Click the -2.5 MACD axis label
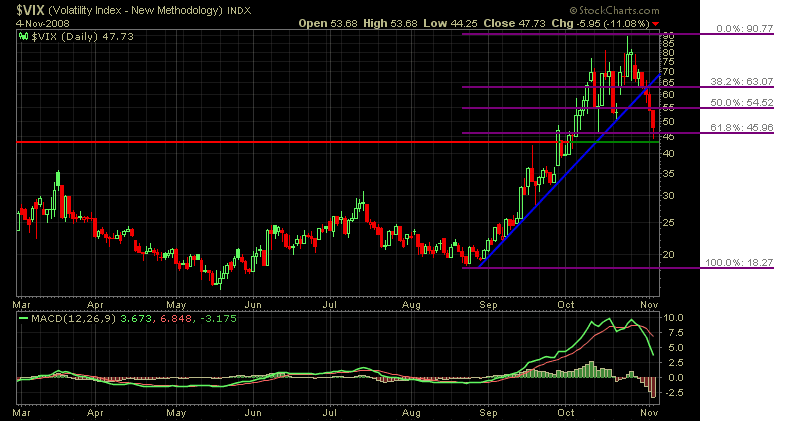Image resolution: width=800 pixels, height=421 pixels. click(673, 392)
